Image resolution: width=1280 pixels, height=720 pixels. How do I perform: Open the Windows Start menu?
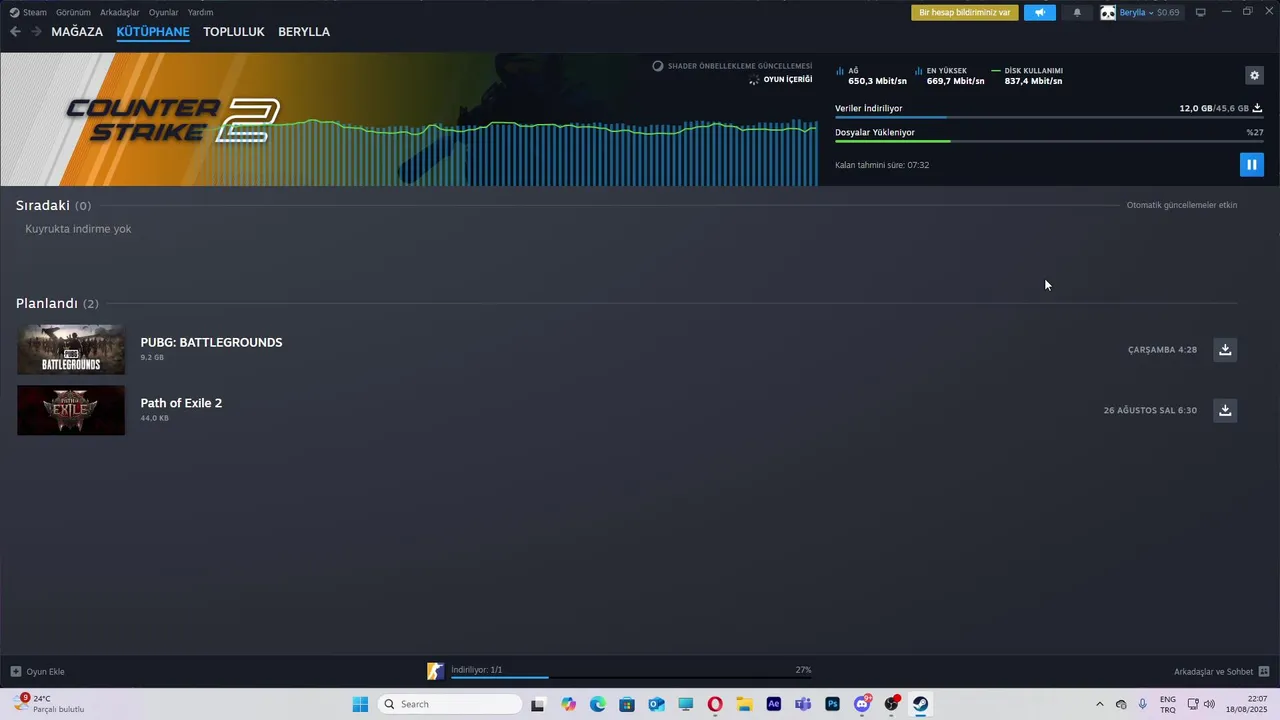tap(360, 704)
